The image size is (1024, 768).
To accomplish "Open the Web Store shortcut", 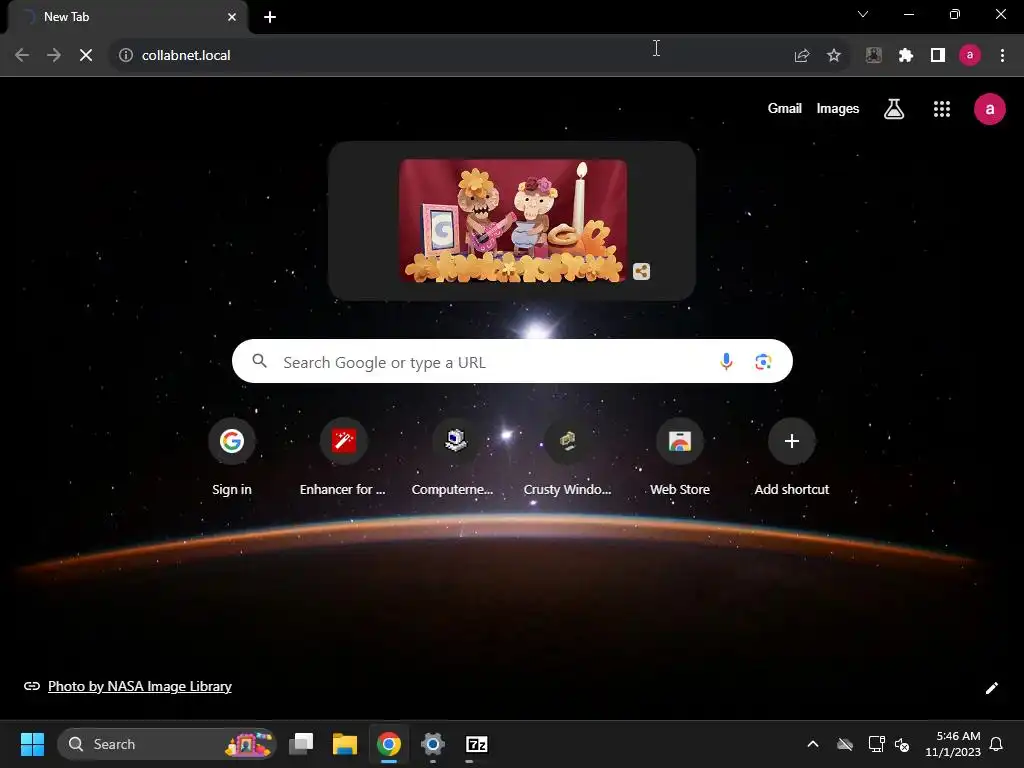I will (680, 457).
